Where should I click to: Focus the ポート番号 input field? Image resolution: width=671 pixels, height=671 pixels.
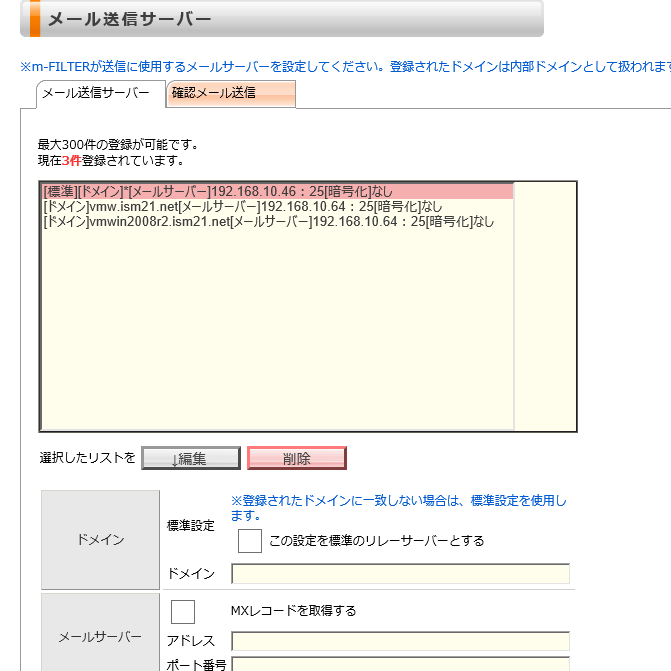pos(400,664)
